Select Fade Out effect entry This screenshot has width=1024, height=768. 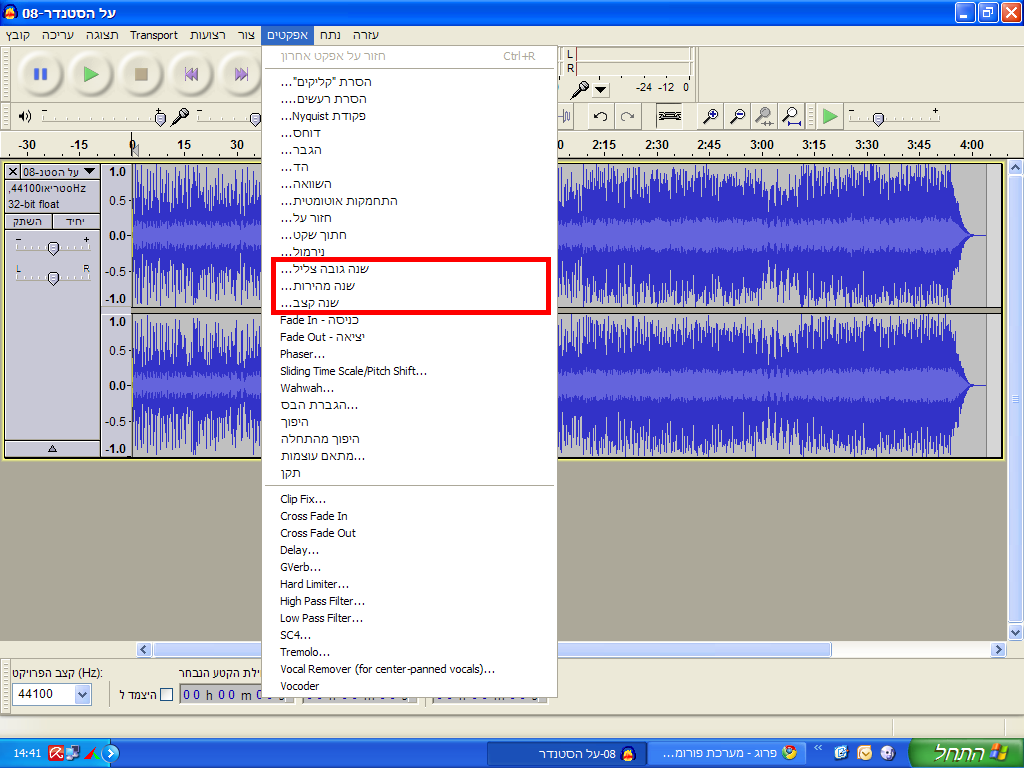[x=409, y=337]
